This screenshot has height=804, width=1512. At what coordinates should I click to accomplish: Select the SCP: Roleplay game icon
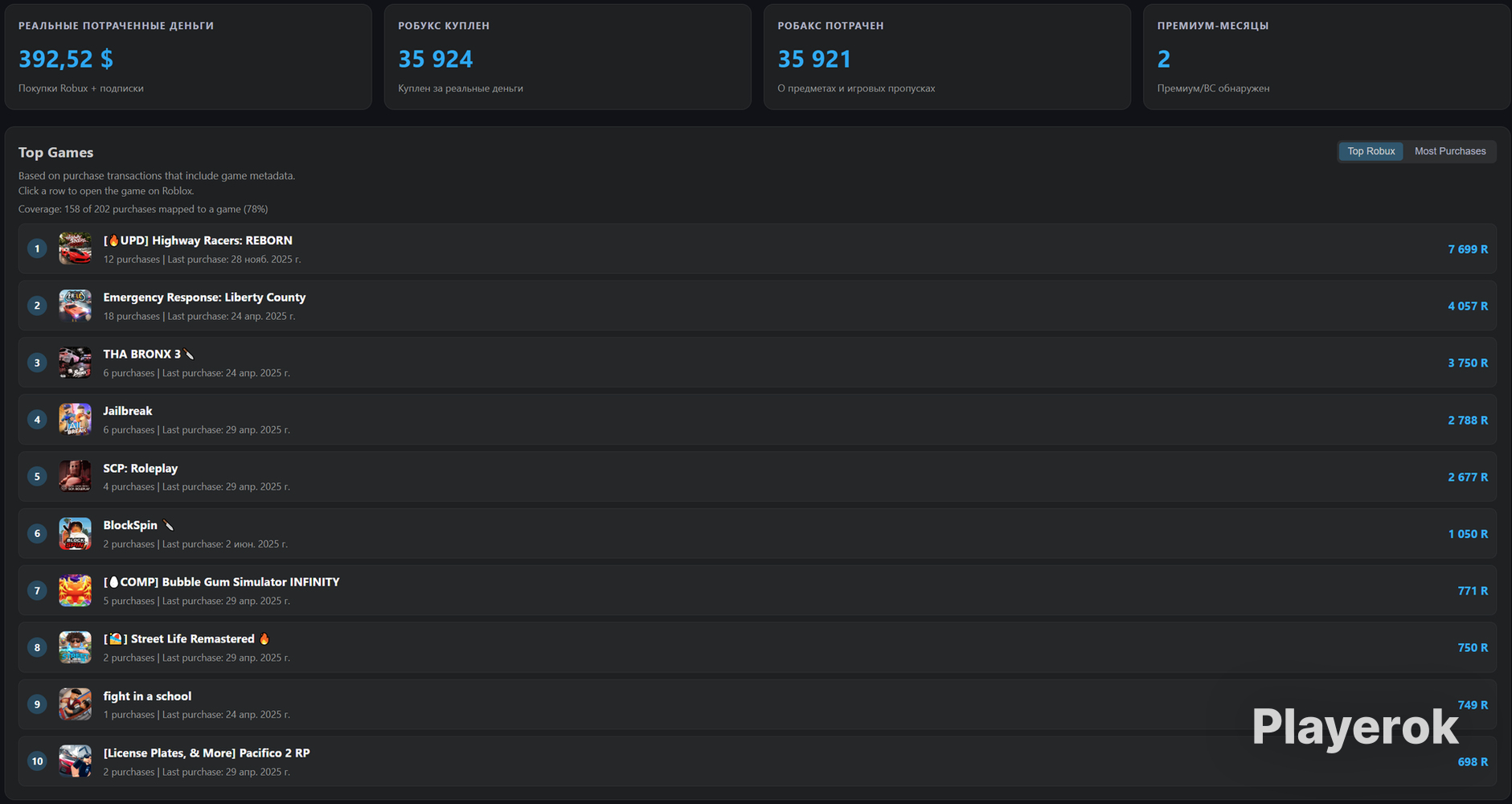(75, 477)
